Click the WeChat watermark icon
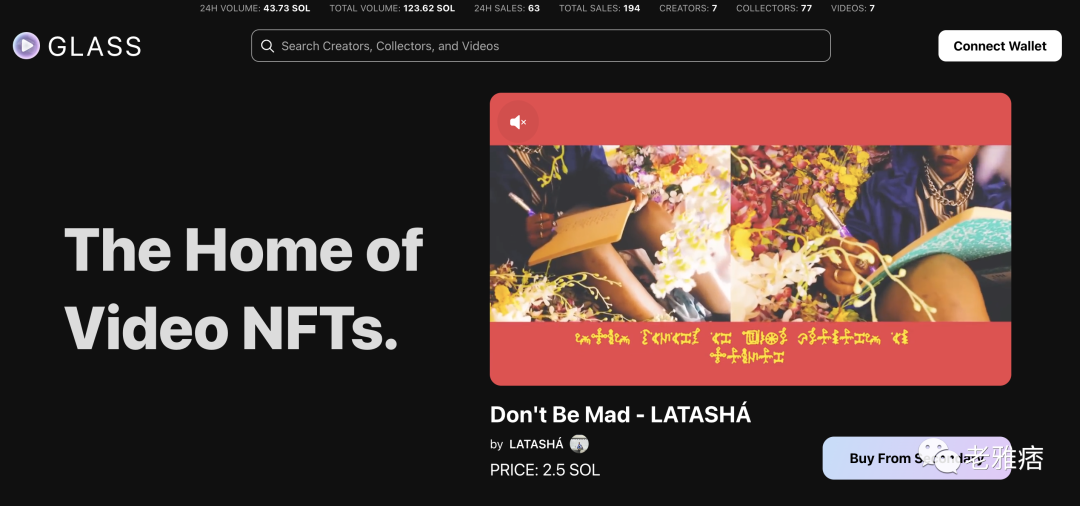This screenshot has height=506, width=1080. (949, 456)
